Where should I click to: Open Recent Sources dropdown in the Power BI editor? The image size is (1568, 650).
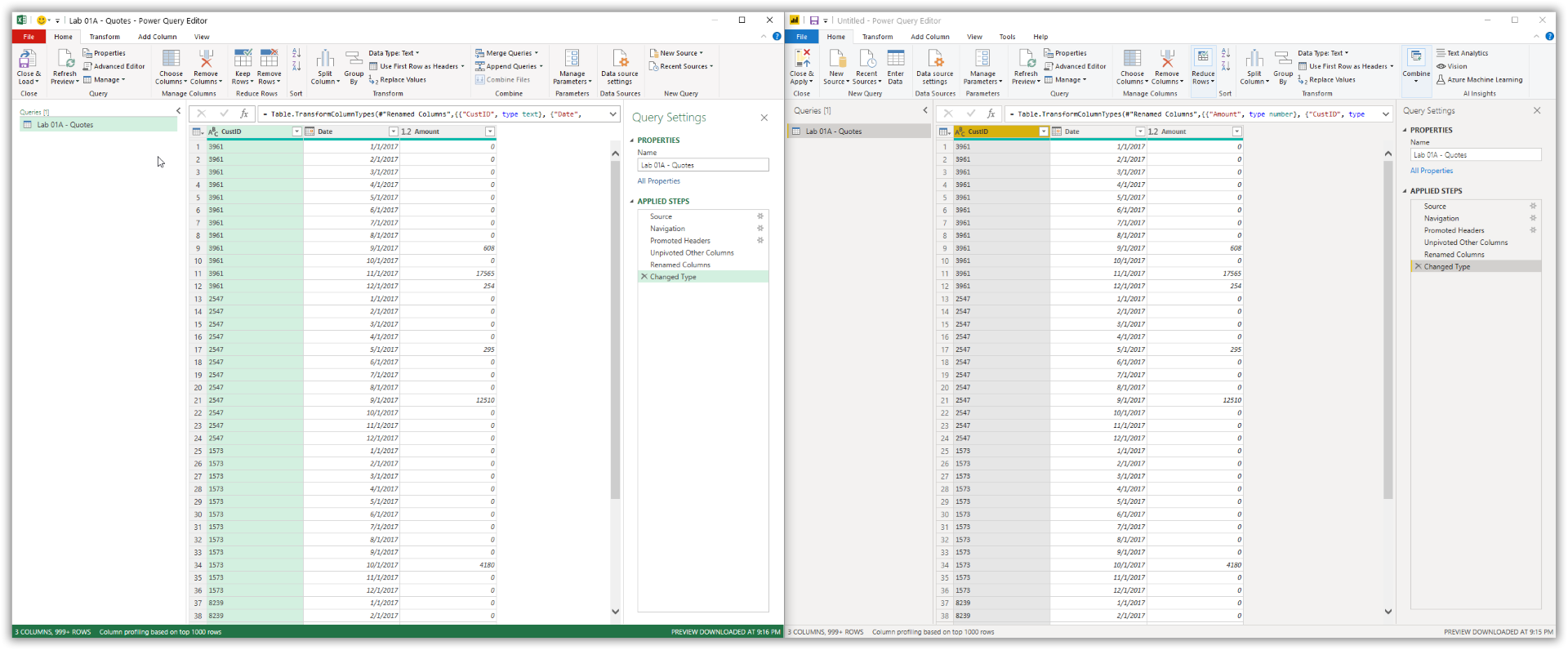click(x=866, y=66)
